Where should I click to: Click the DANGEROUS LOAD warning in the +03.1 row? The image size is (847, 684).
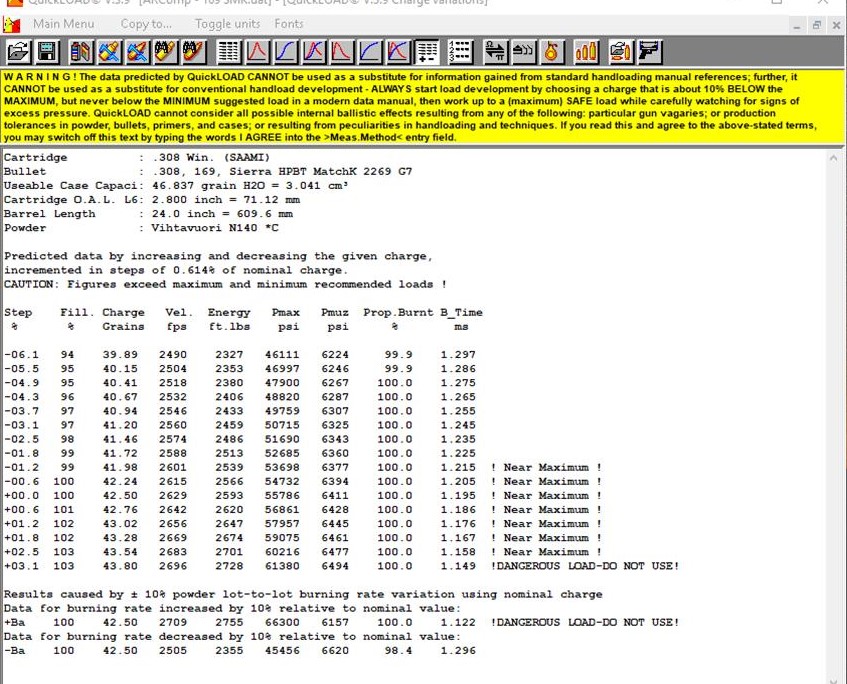[x=585, y=566]
